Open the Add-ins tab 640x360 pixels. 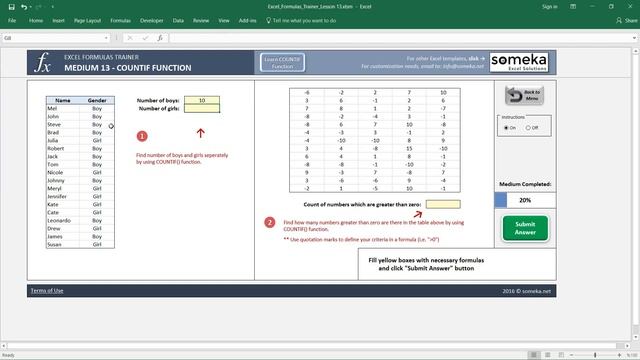[x=247, y=20]
